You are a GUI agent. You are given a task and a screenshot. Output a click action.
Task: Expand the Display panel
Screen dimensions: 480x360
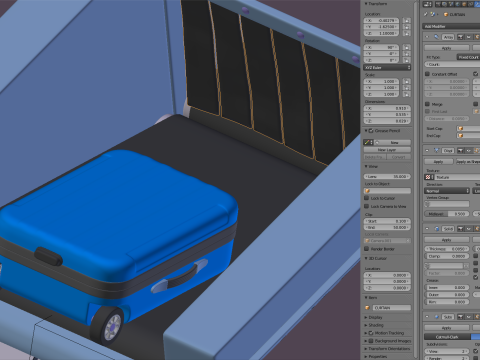(x=366, y=317)
